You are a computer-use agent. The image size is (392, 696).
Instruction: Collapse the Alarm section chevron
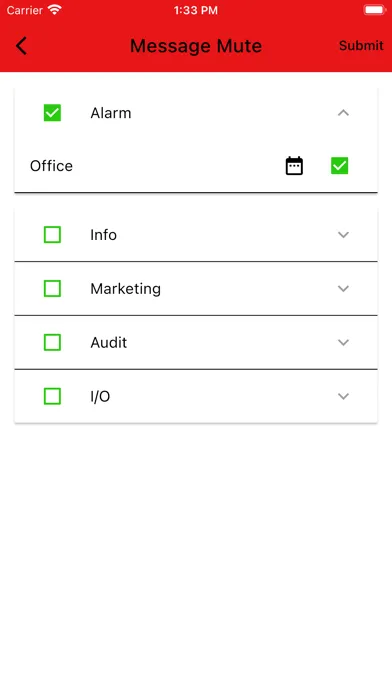(343, 113)
